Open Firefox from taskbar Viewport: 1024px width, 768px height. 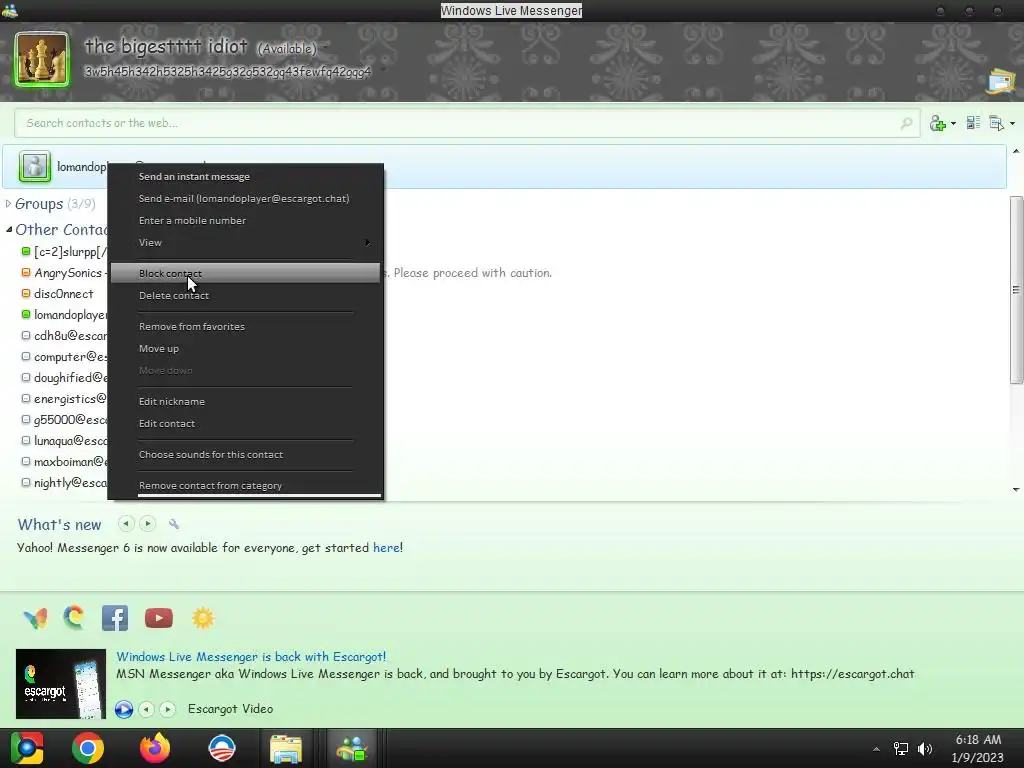[x=155, y=748]
